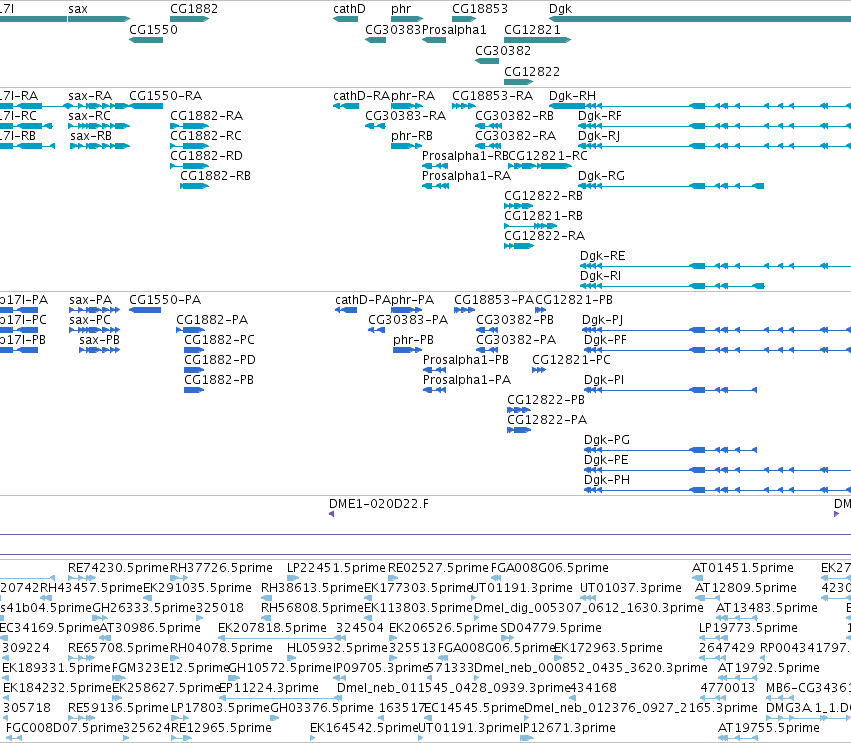
Task: Select transcript CG12822-RA
Action: [x=544, y=236]
